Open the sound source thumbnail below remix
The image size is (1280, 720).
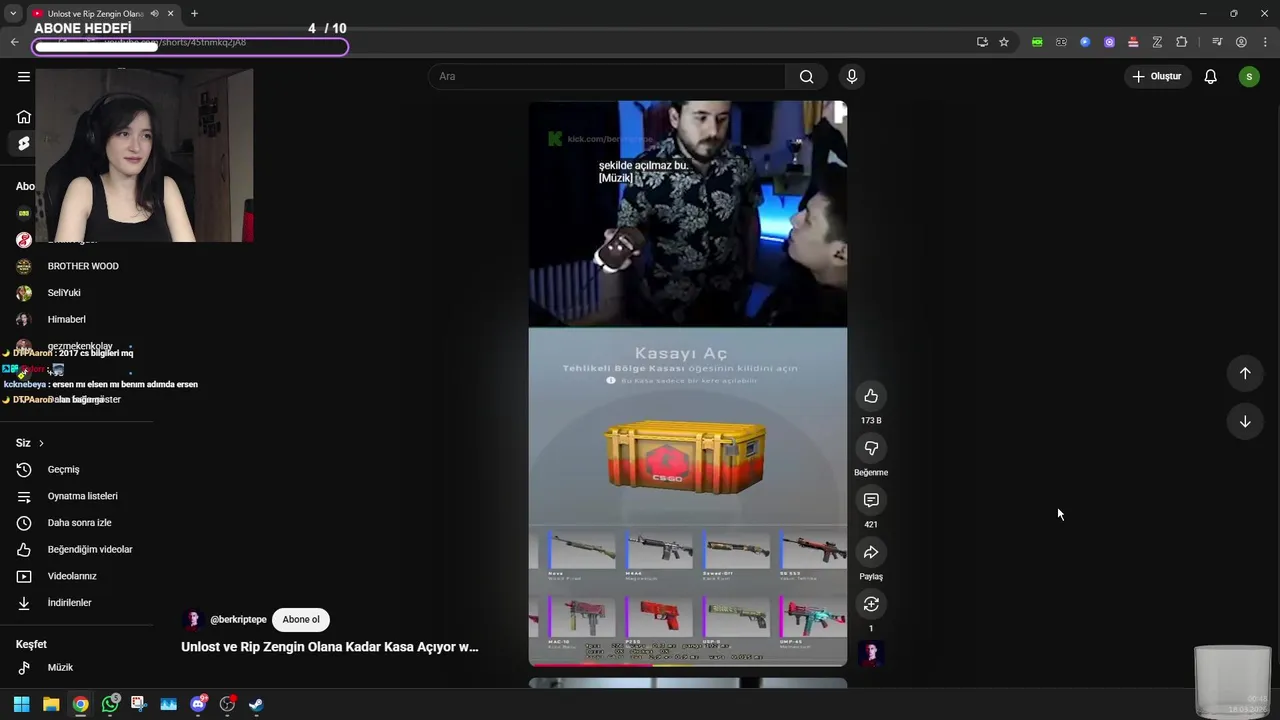871,654
